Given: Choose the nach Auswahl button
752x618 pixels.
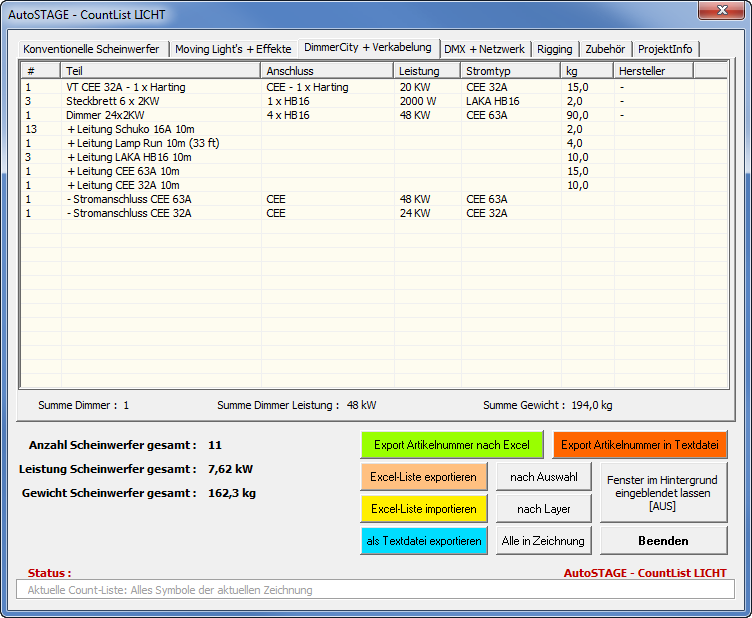Looking at the screenshot, I should (543, 477).
